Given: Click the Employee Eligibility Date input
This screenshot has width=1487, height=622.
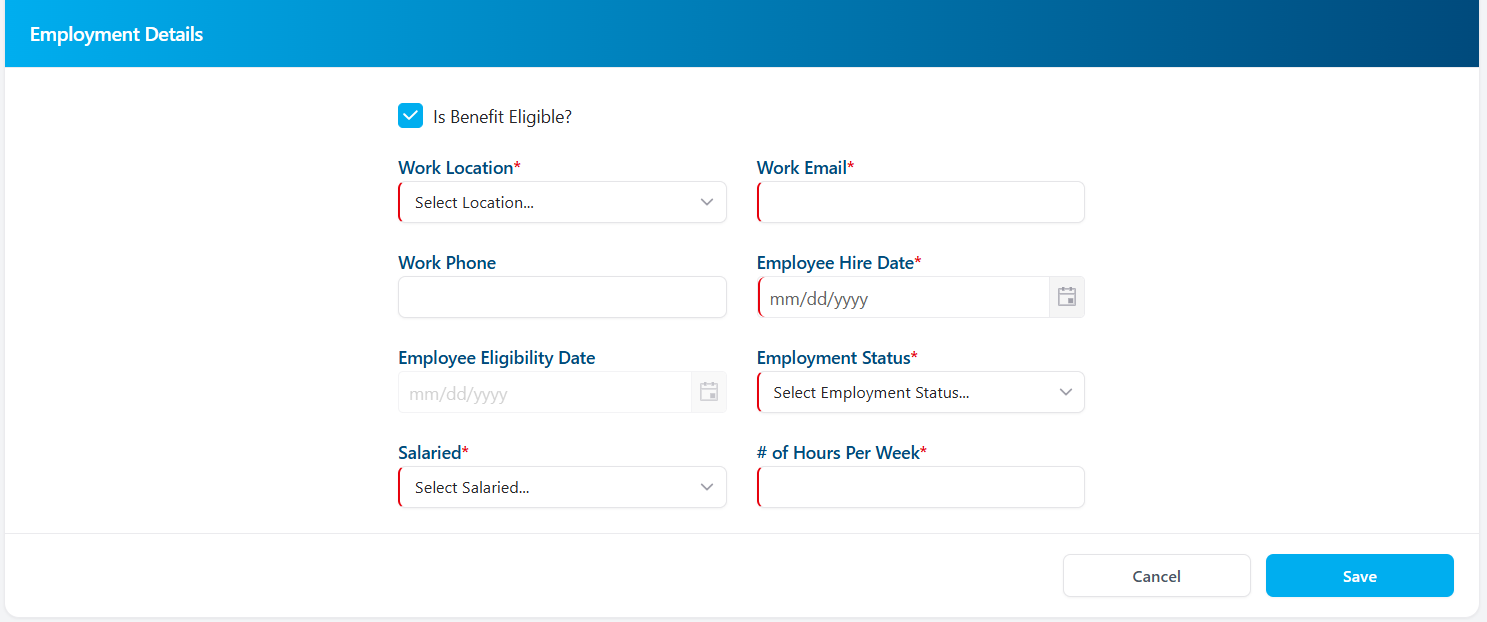Looking at the screenshot, I should (x=545, y=391).
